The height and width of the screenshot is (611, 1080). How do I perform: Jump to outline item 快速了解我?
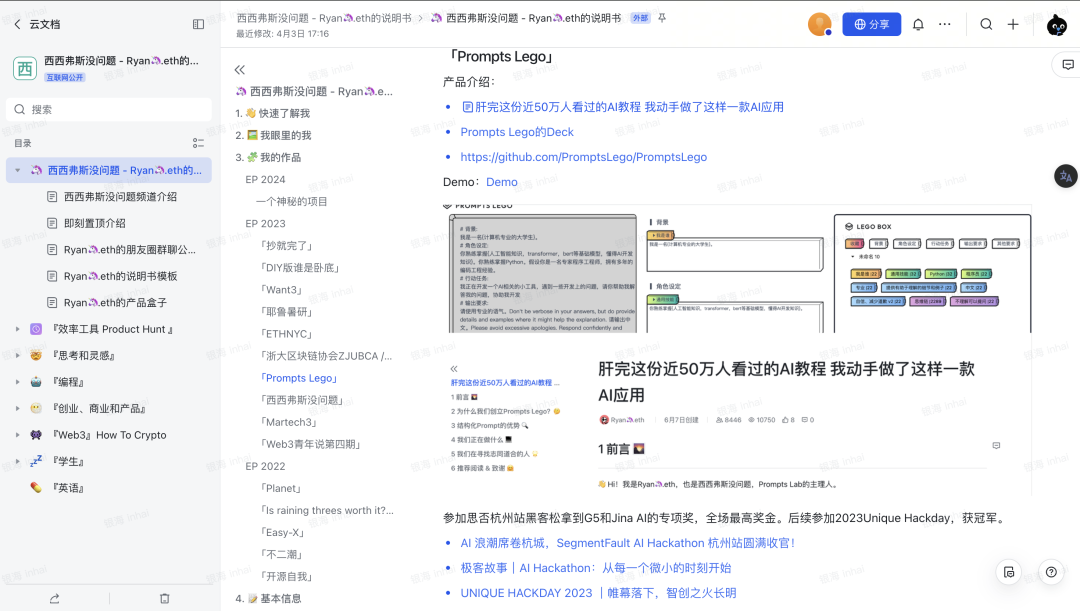coord(272,113)
